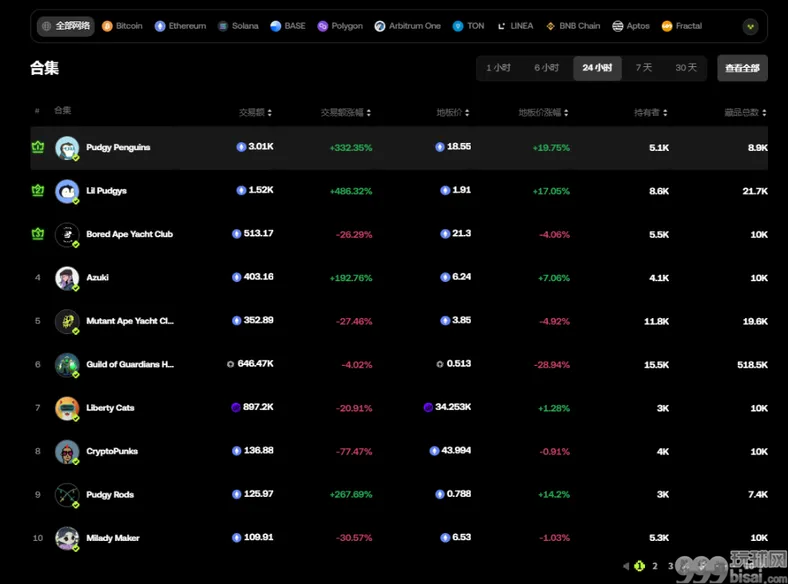
Task: Sort by 交易额 column arrows
Action: [269, 113]
